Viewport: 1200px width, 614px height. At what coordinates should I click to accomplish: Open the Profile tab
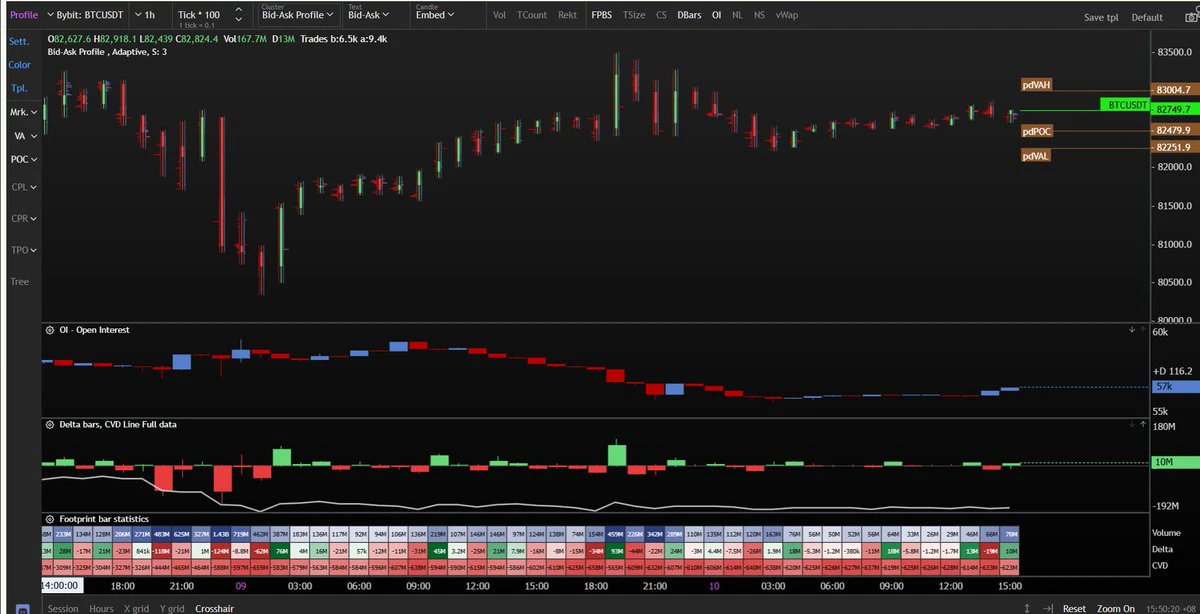(x=23, y=15)
